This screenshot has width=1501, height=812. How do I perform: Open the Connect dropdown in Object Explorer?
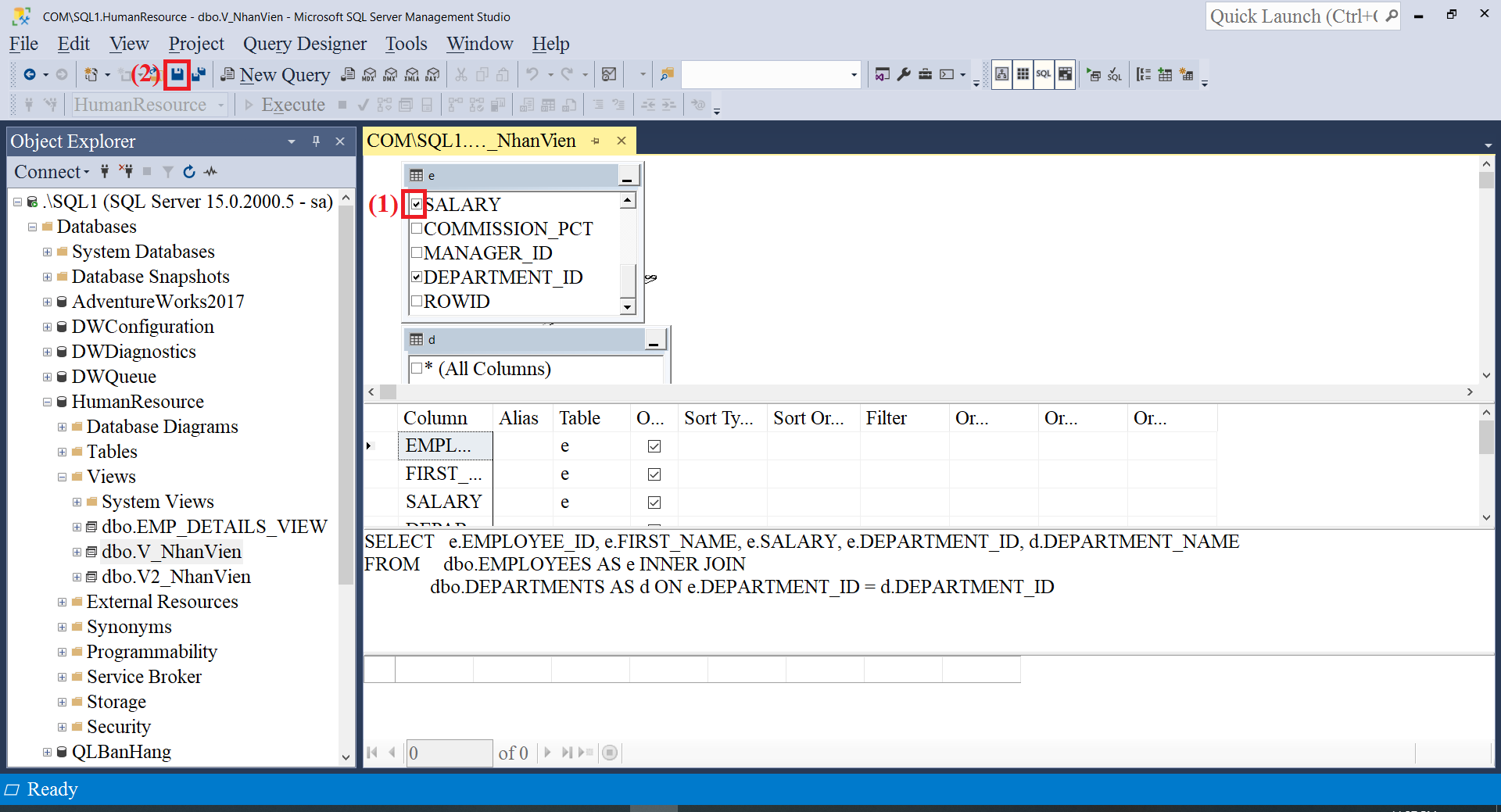[52, 172]
